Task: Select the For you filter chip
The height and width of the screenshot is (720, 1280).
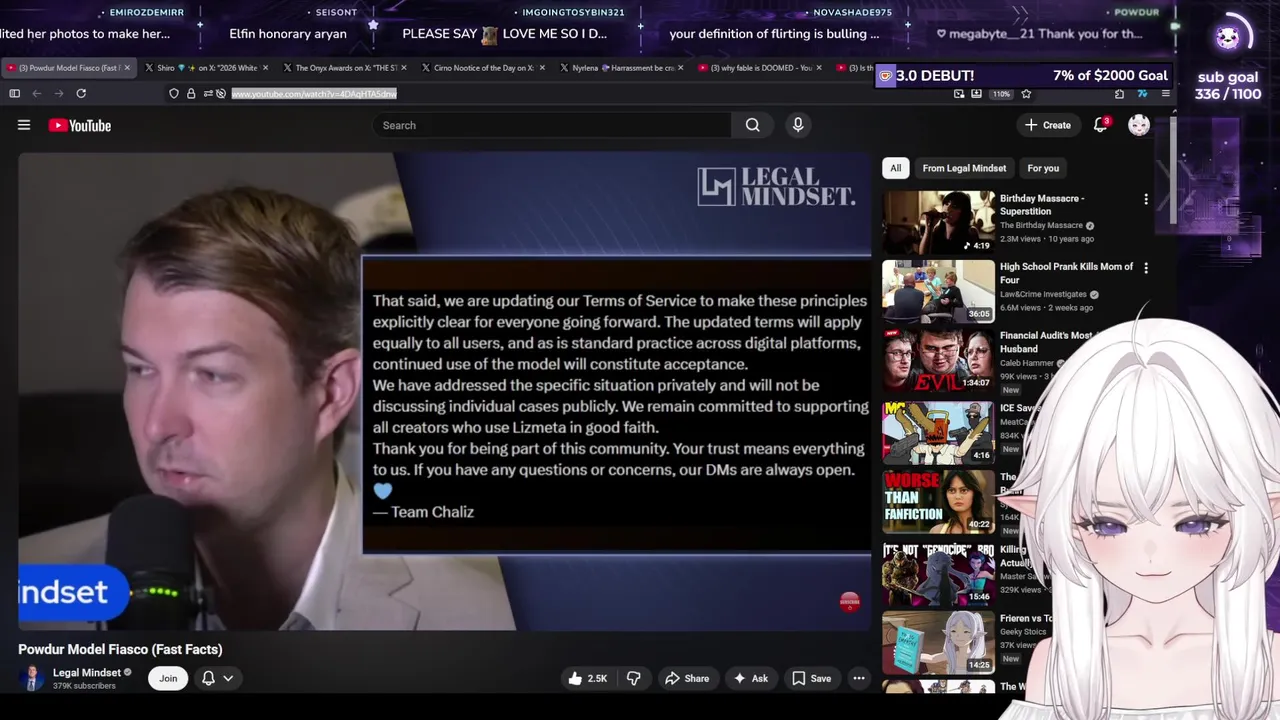Action: tap(1043, 168)
